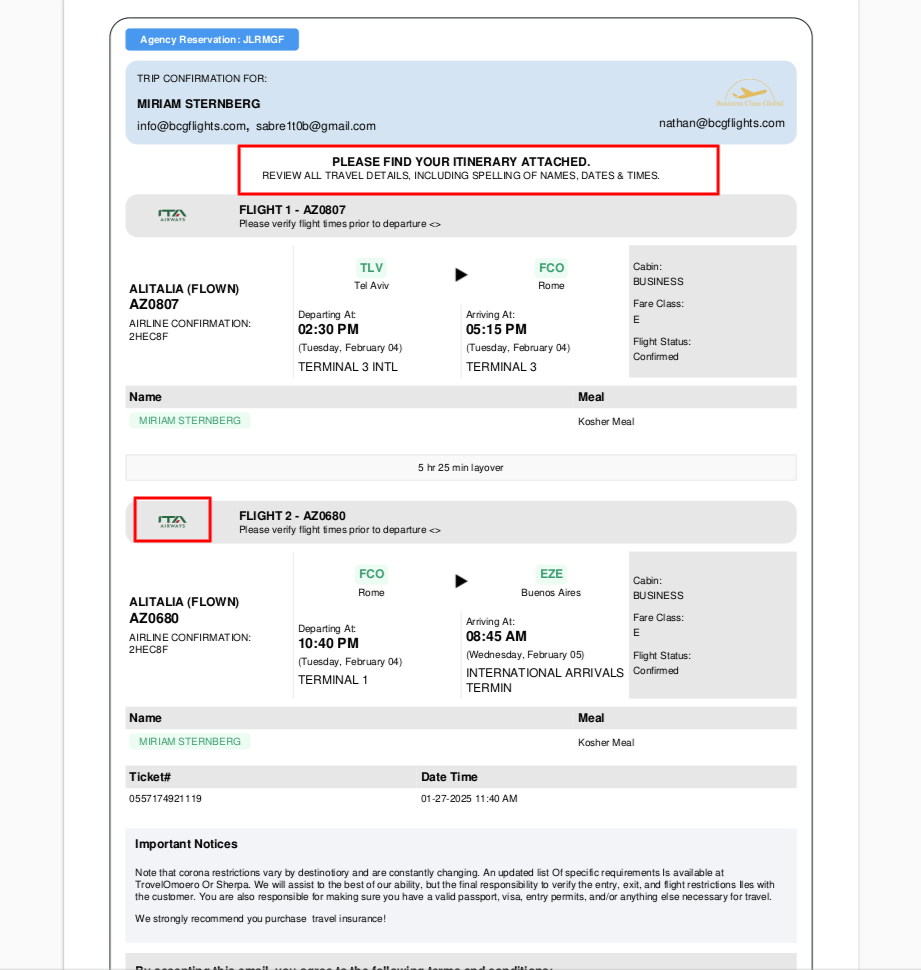Click the 08:45 AM arrival time
This screenshot has height=970, width=921.
click(496, 637)
